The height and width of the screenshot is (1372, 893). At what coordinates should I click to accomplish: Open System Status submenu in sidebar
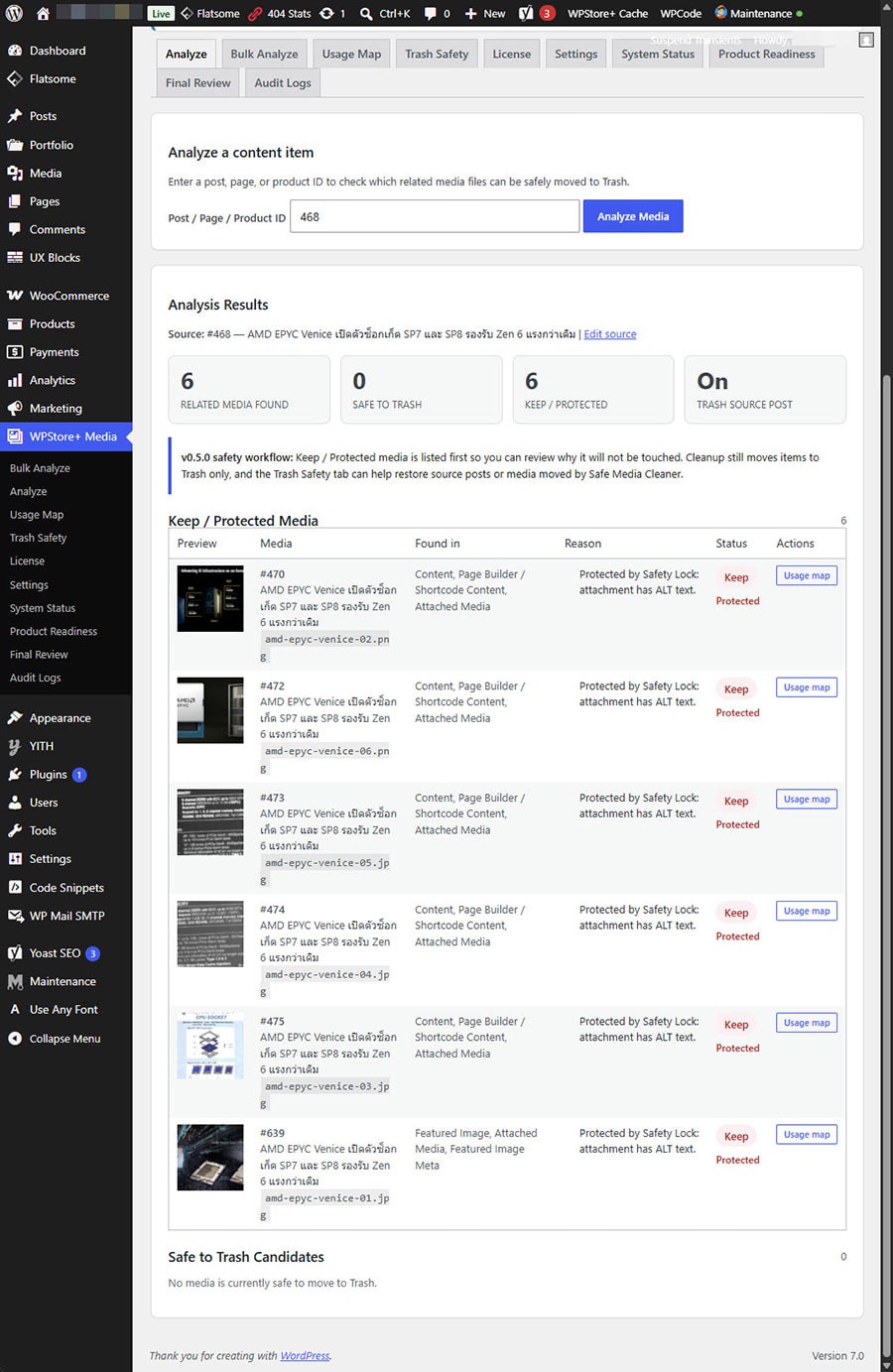click(43, 608)
